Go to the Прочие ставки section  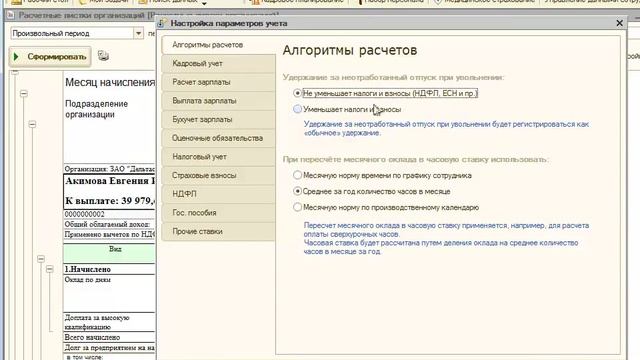pyautogui.click(x=218, y=231)
